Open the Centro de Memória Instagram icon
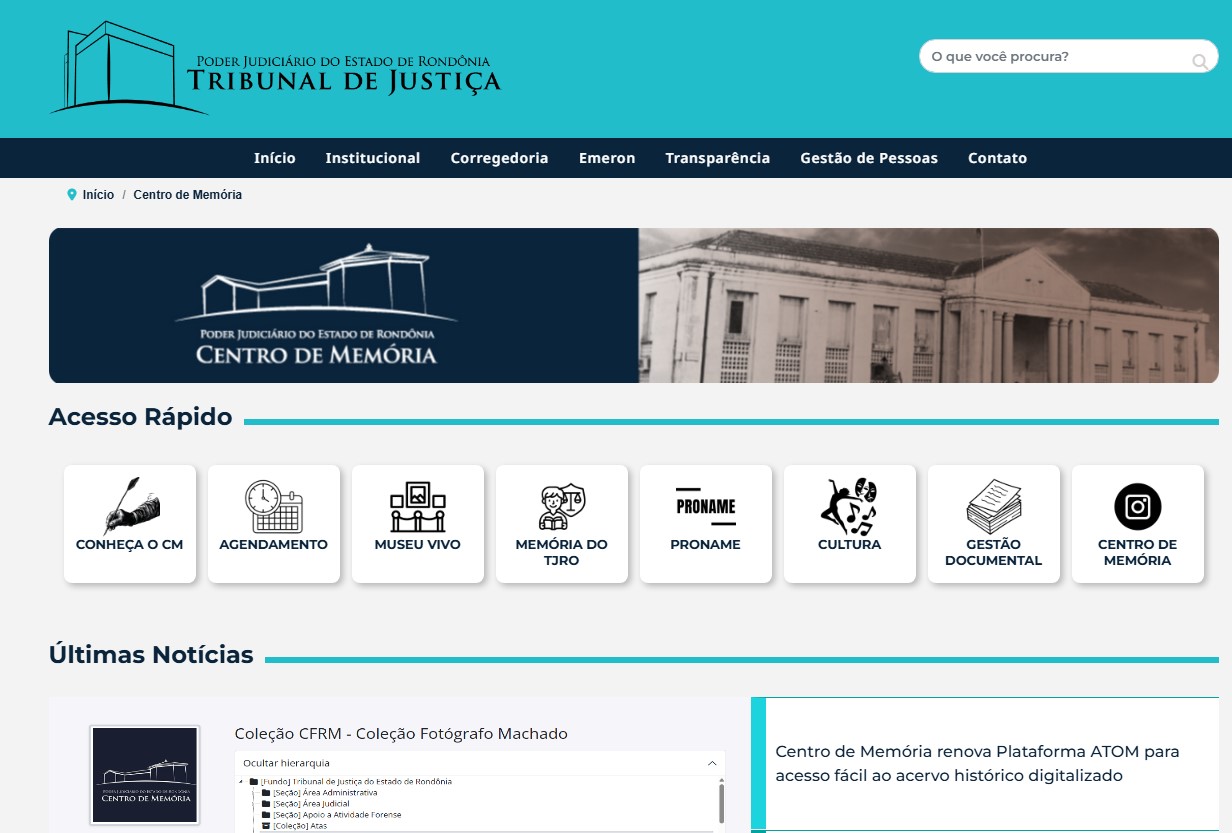This screenshot has height=833, width=1232. coord(1137,507)
